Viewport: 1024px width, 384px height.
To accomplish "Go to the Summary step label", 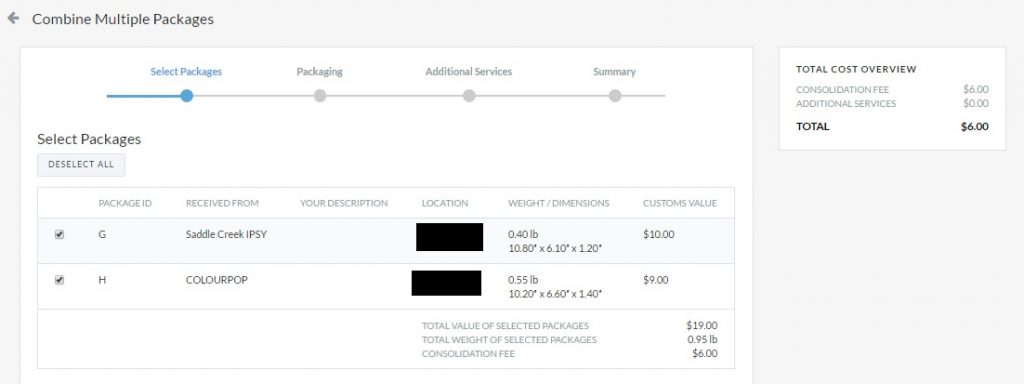I will pyautogui.click(x=615, y=72).
